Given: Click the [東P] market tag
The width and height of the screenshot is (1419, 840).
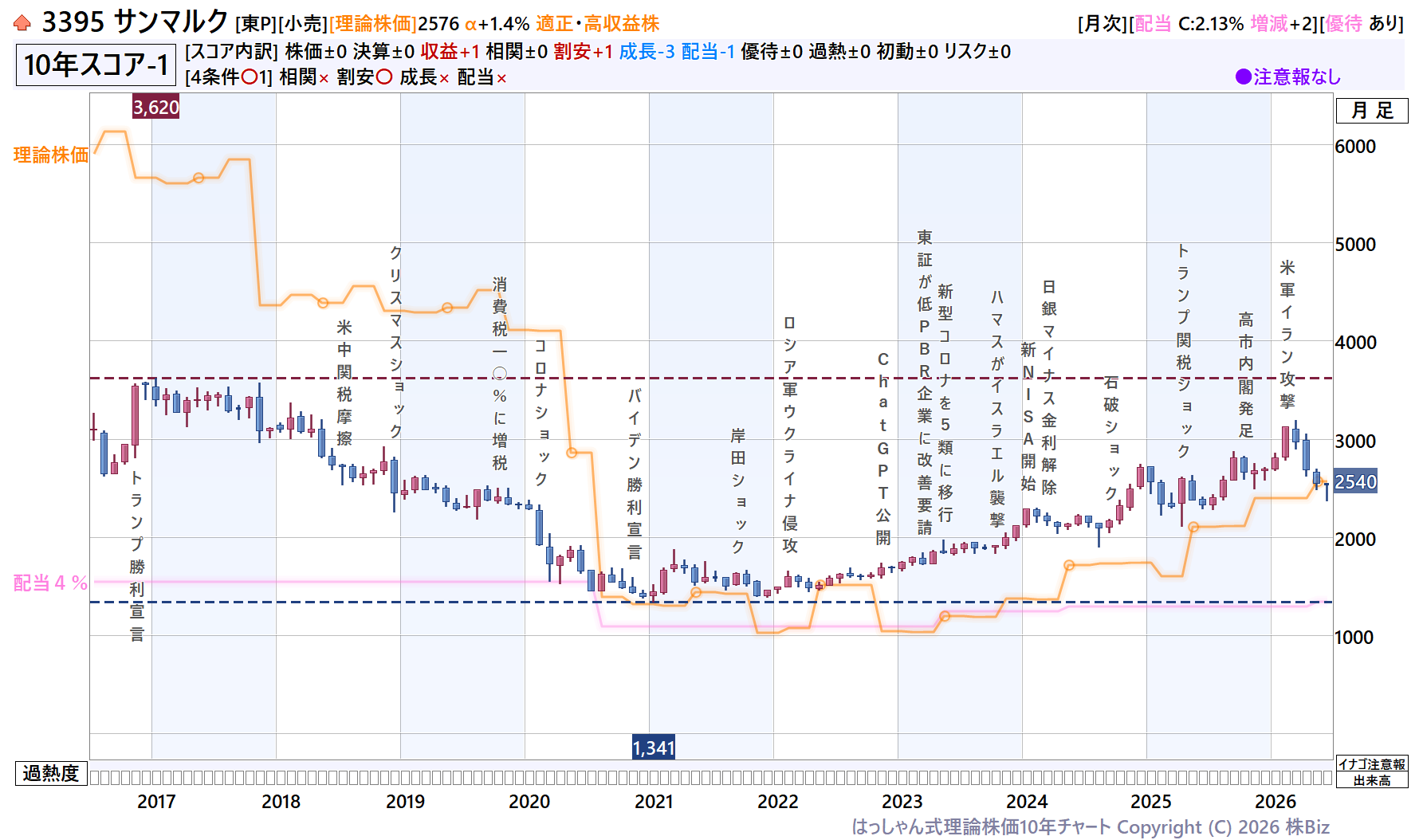Looking at the screenshot, I should [x=256, y=24].
